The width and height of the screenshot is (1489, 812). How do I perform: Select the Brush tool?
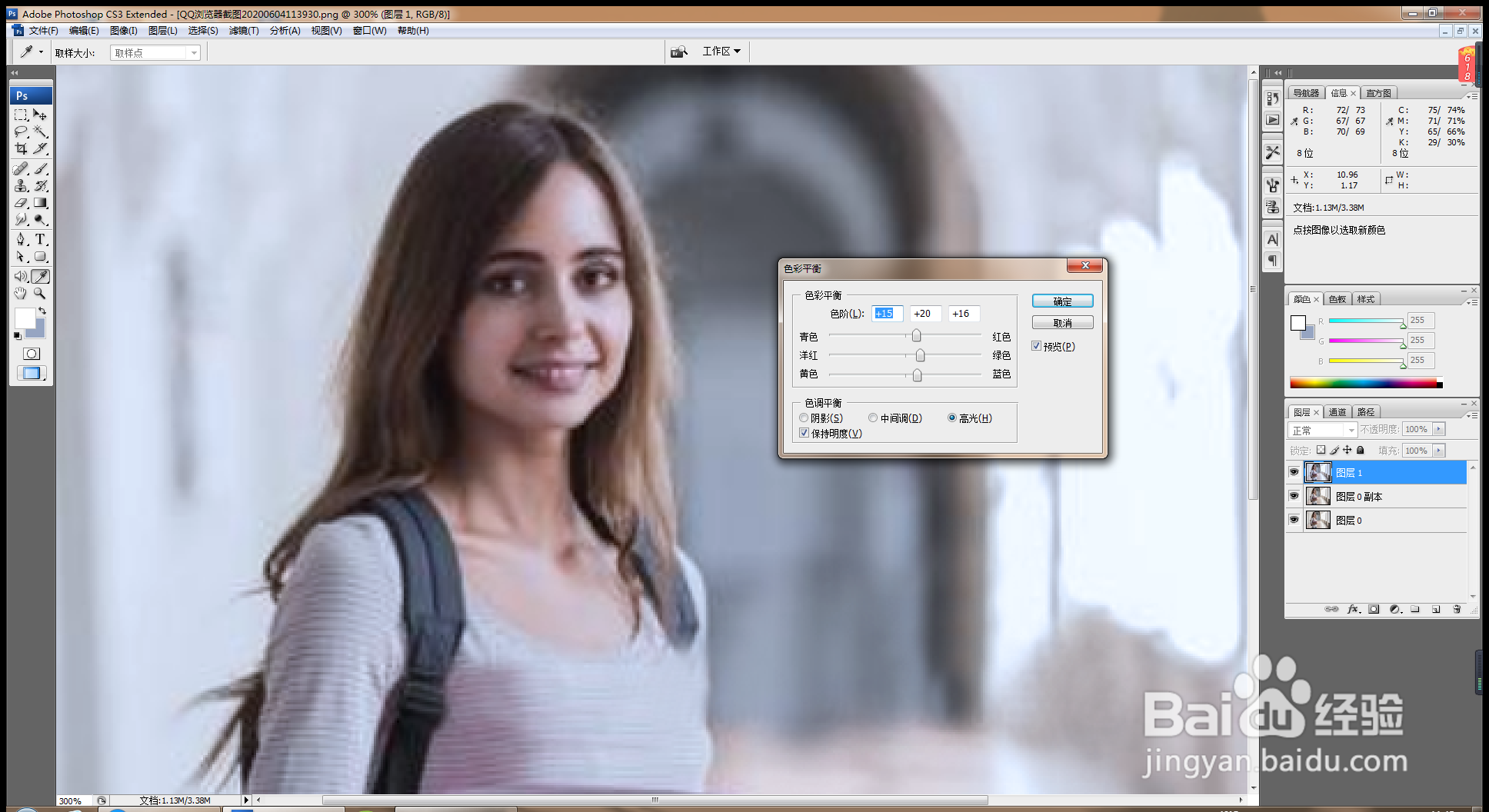tap(40, 169)
